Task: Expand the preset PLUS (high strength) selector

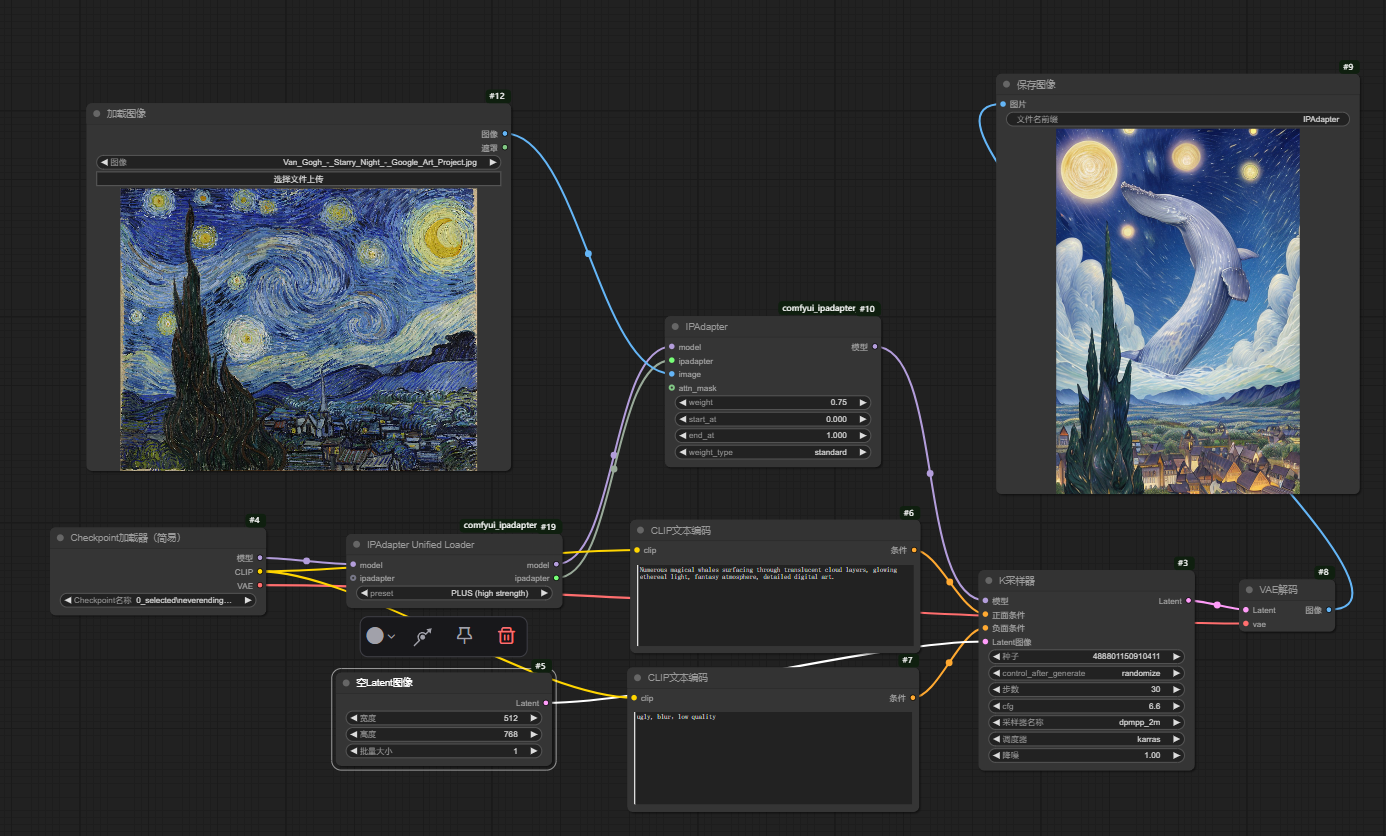Action: (x=454, y=593)
